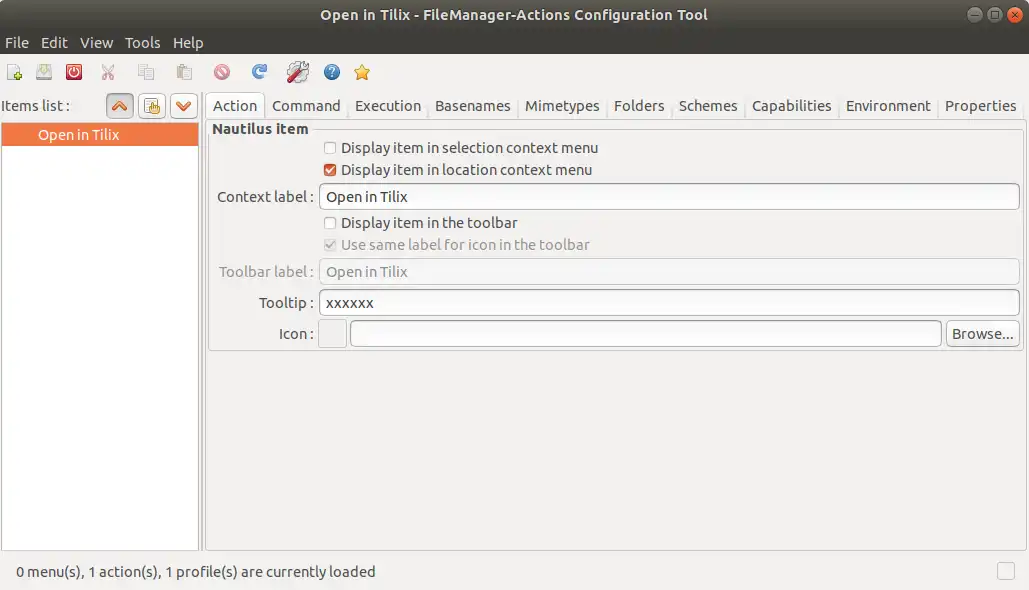Minimize the window

click(975, 14)
